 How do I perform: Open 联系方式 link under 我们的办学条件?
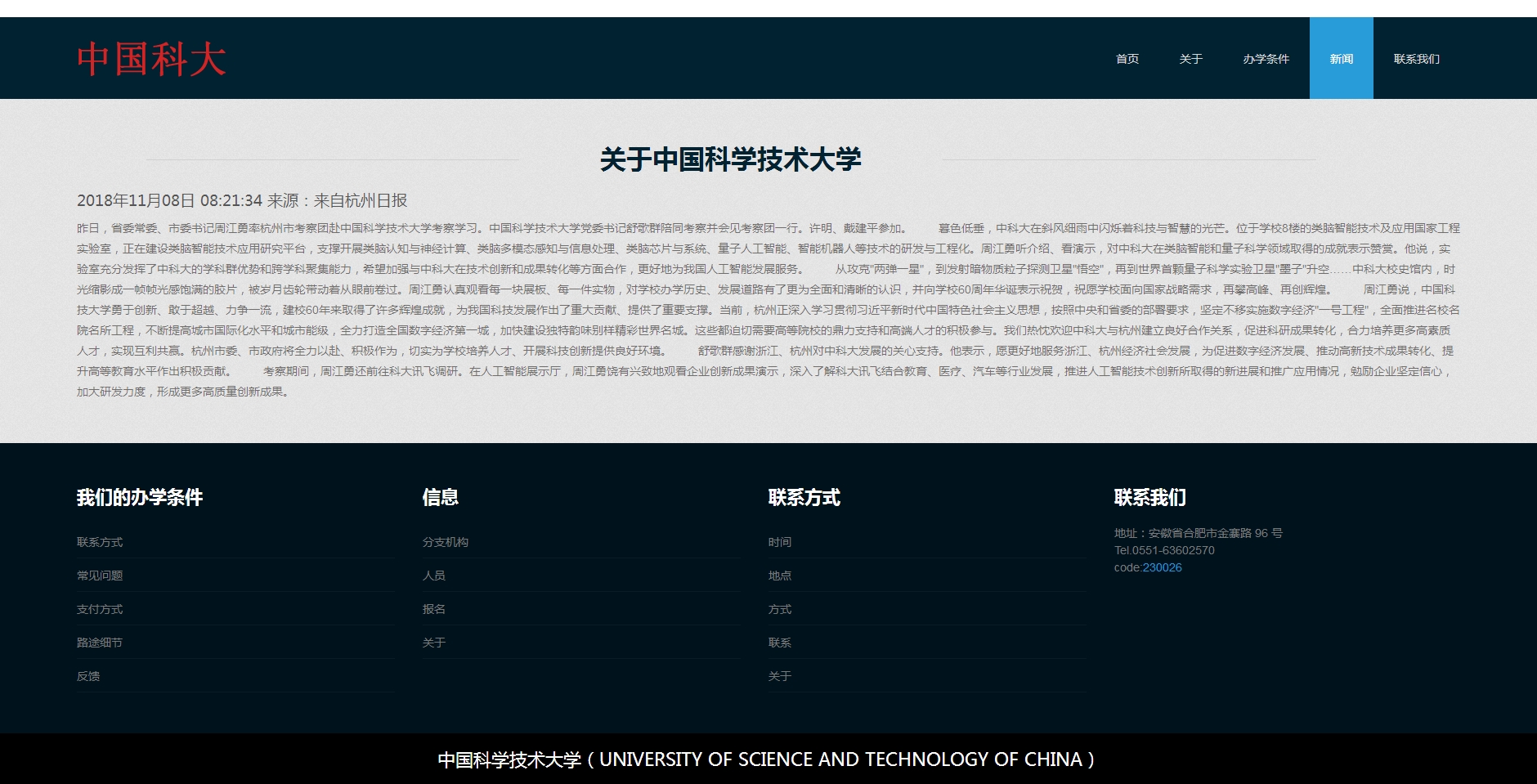click(x=100, y=542)
